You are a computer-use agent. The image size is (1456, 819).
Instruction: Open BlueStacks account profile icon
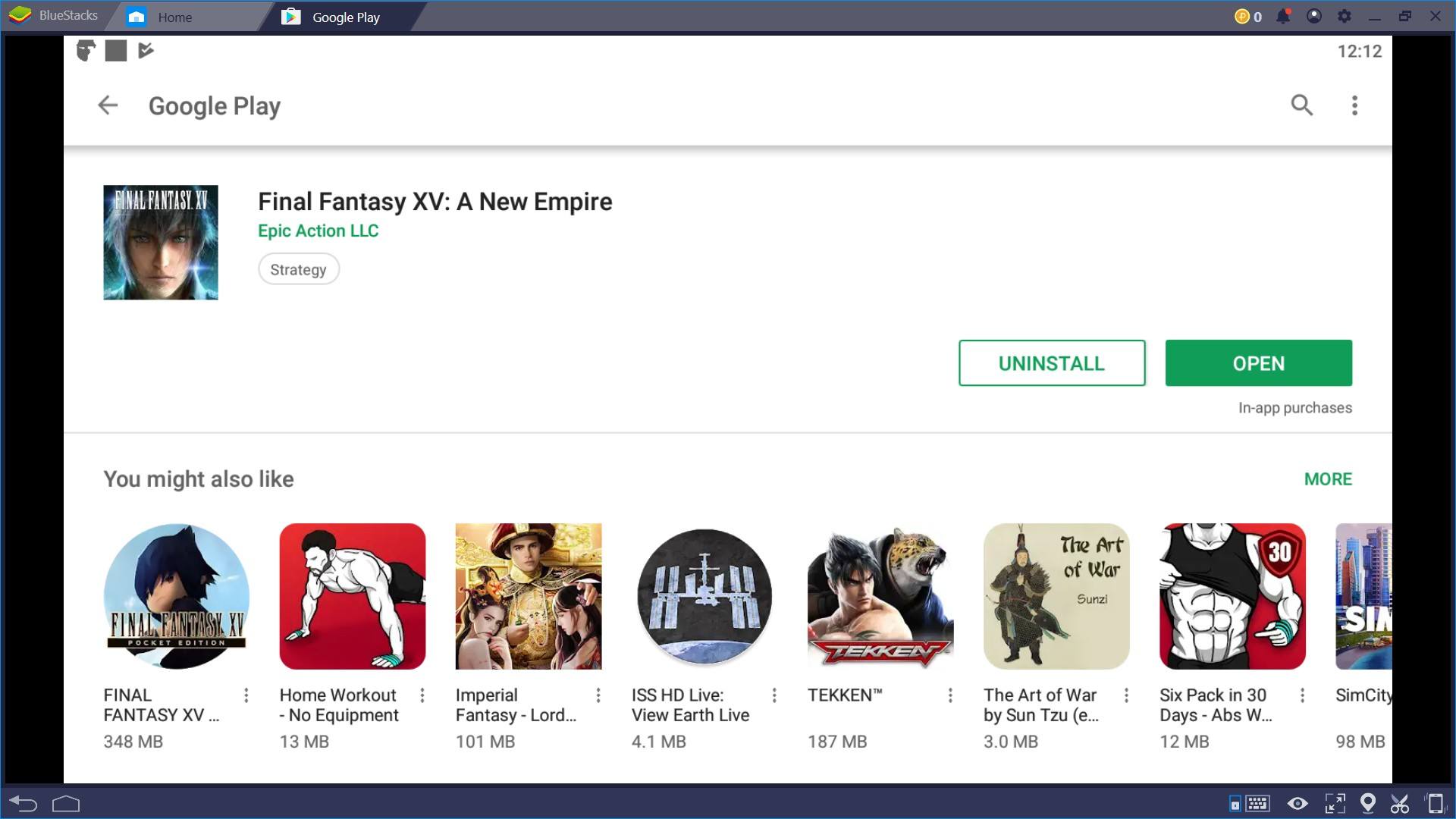(1314, 16)
